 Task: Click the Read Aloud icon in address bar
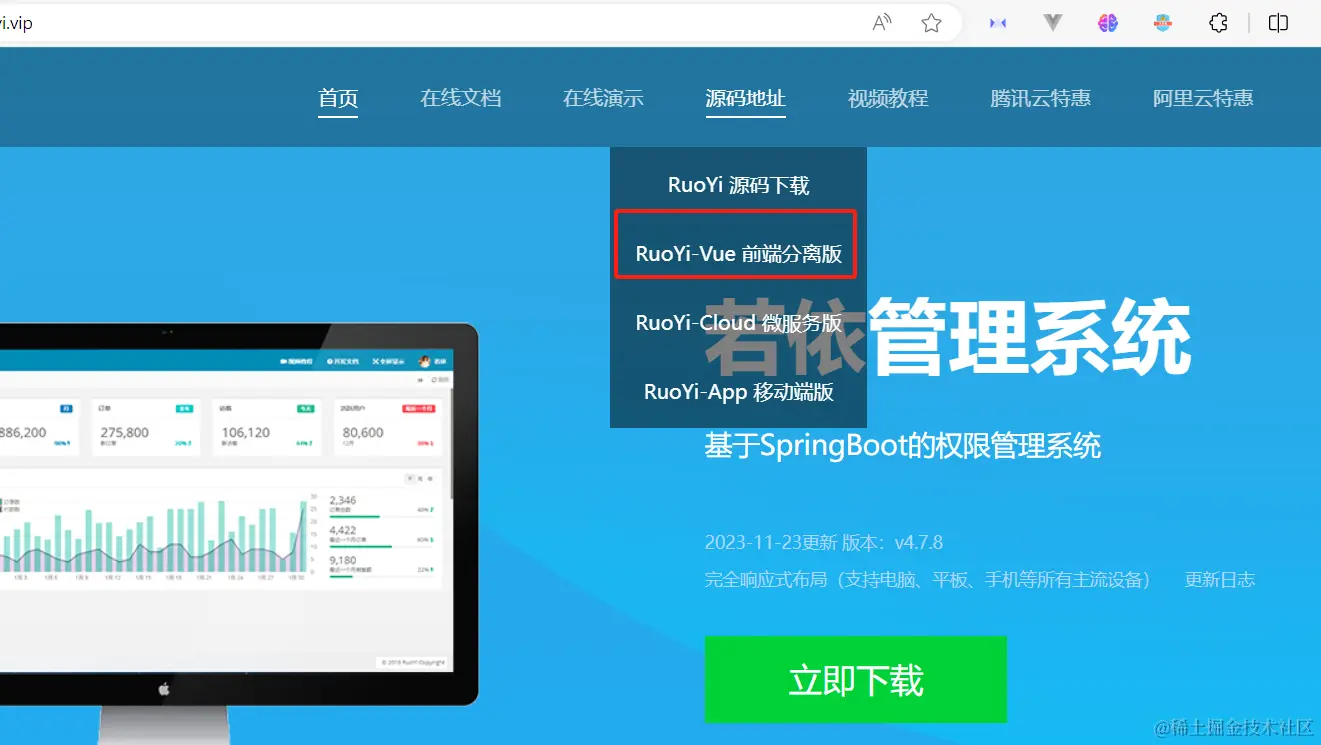pos(882,23)
